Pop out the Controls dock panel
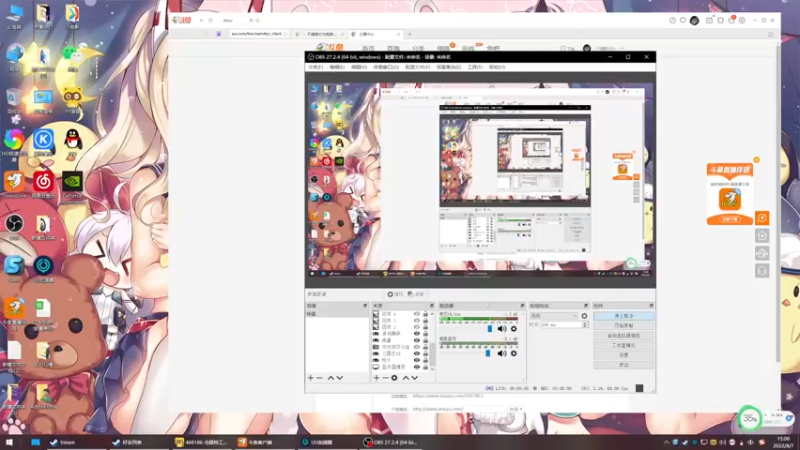The image size is (800, 450). pos(651,306)
